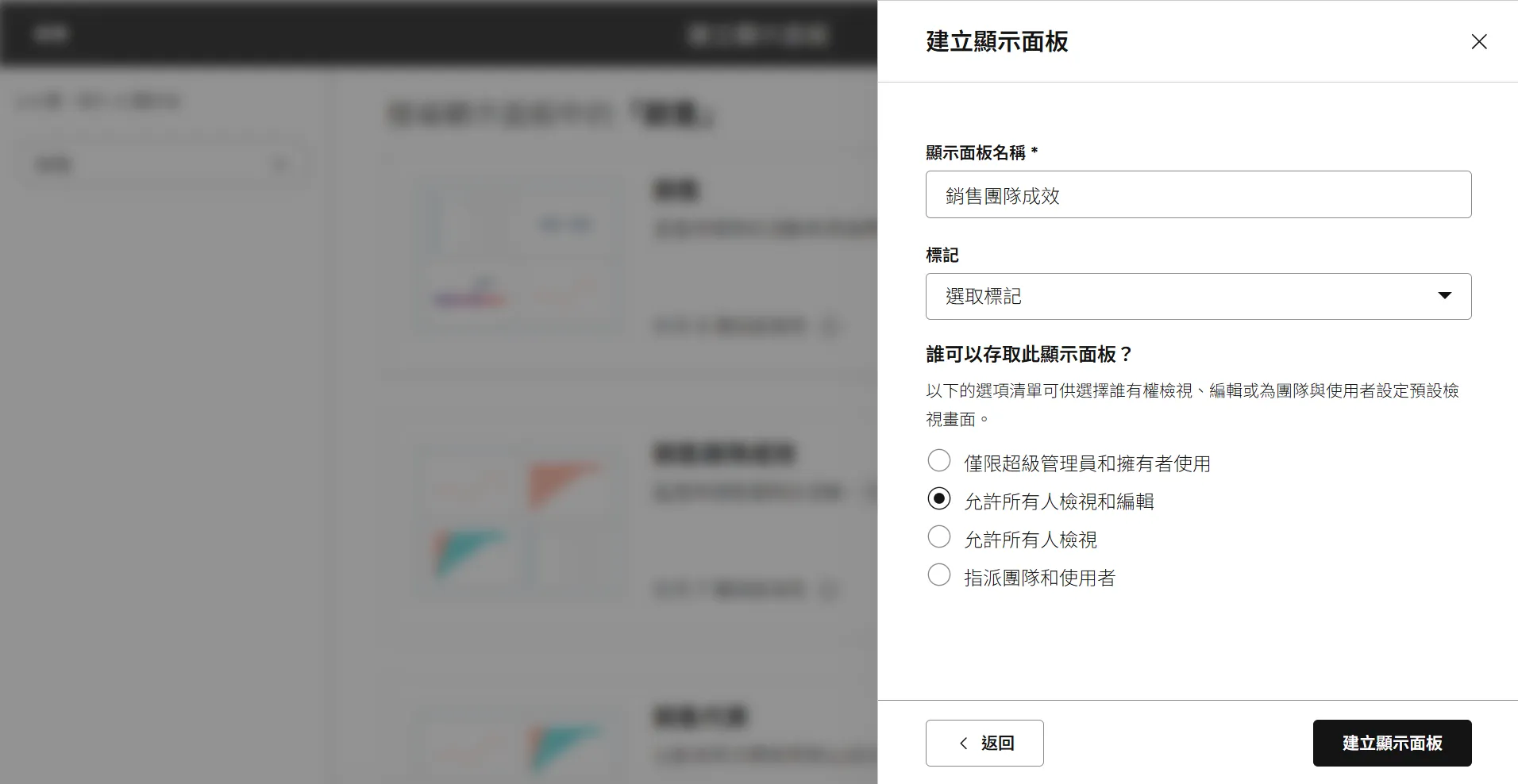Click the 返回 back button

coord(984,743)
